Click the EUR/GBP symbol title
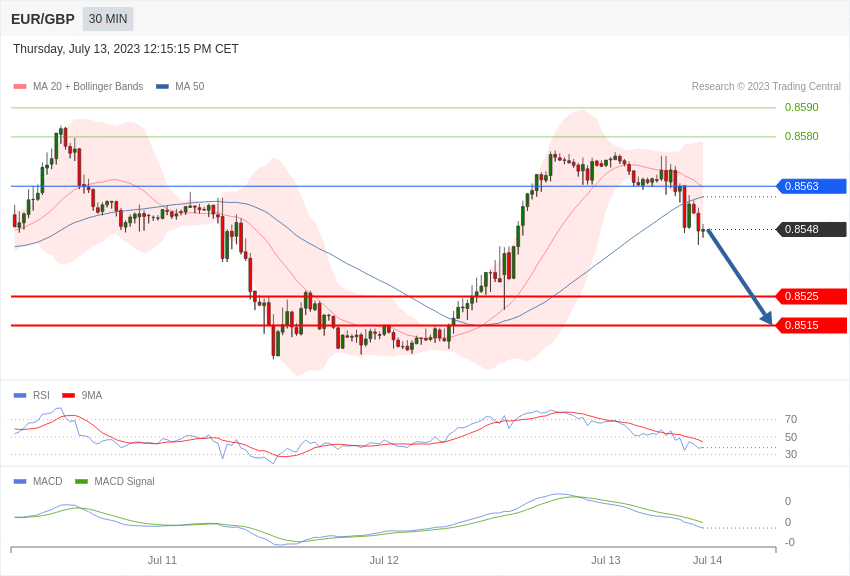Screen dimensions: 850x576 pos(43,19)
